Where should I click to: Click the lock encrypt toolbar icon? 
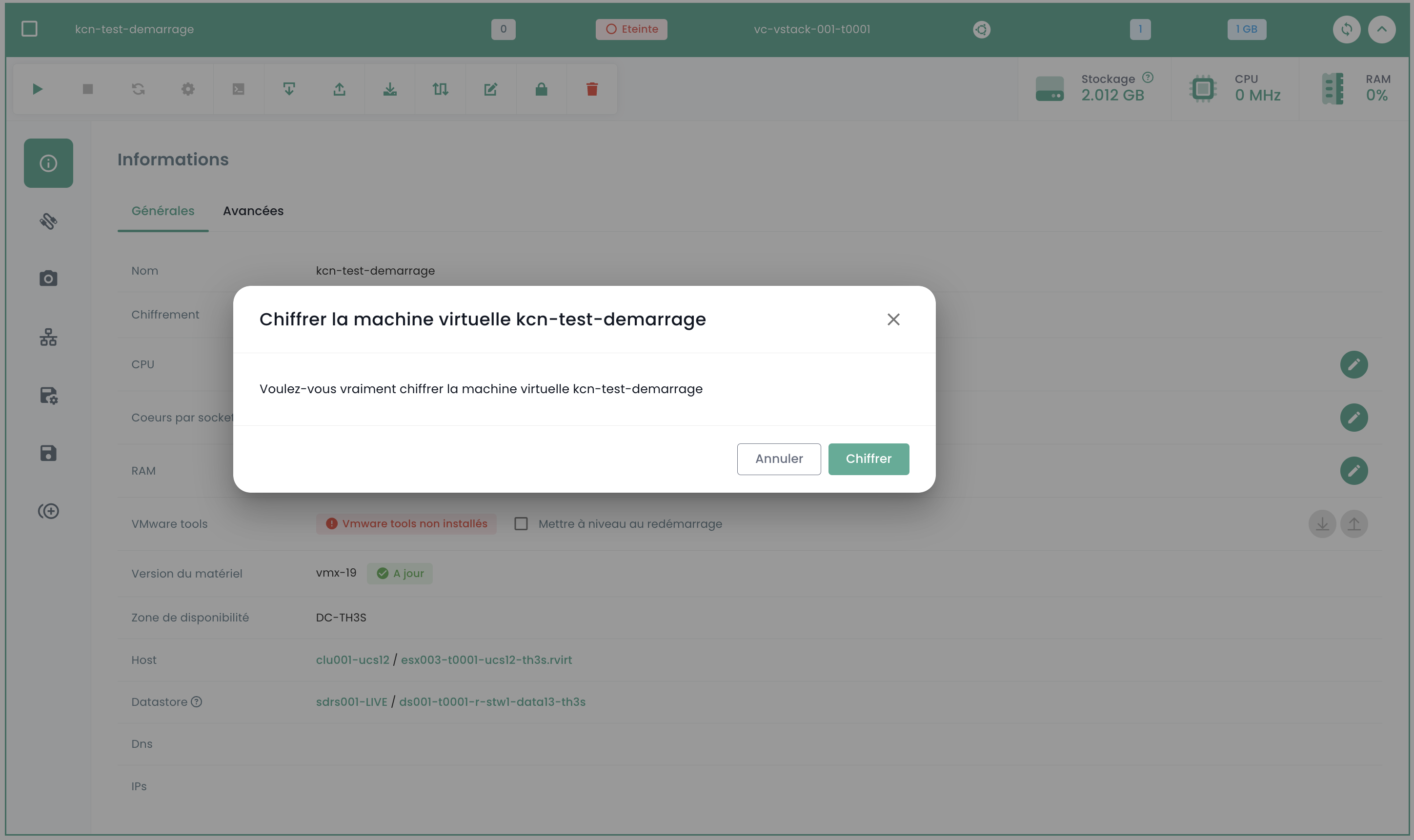[541, 89]
